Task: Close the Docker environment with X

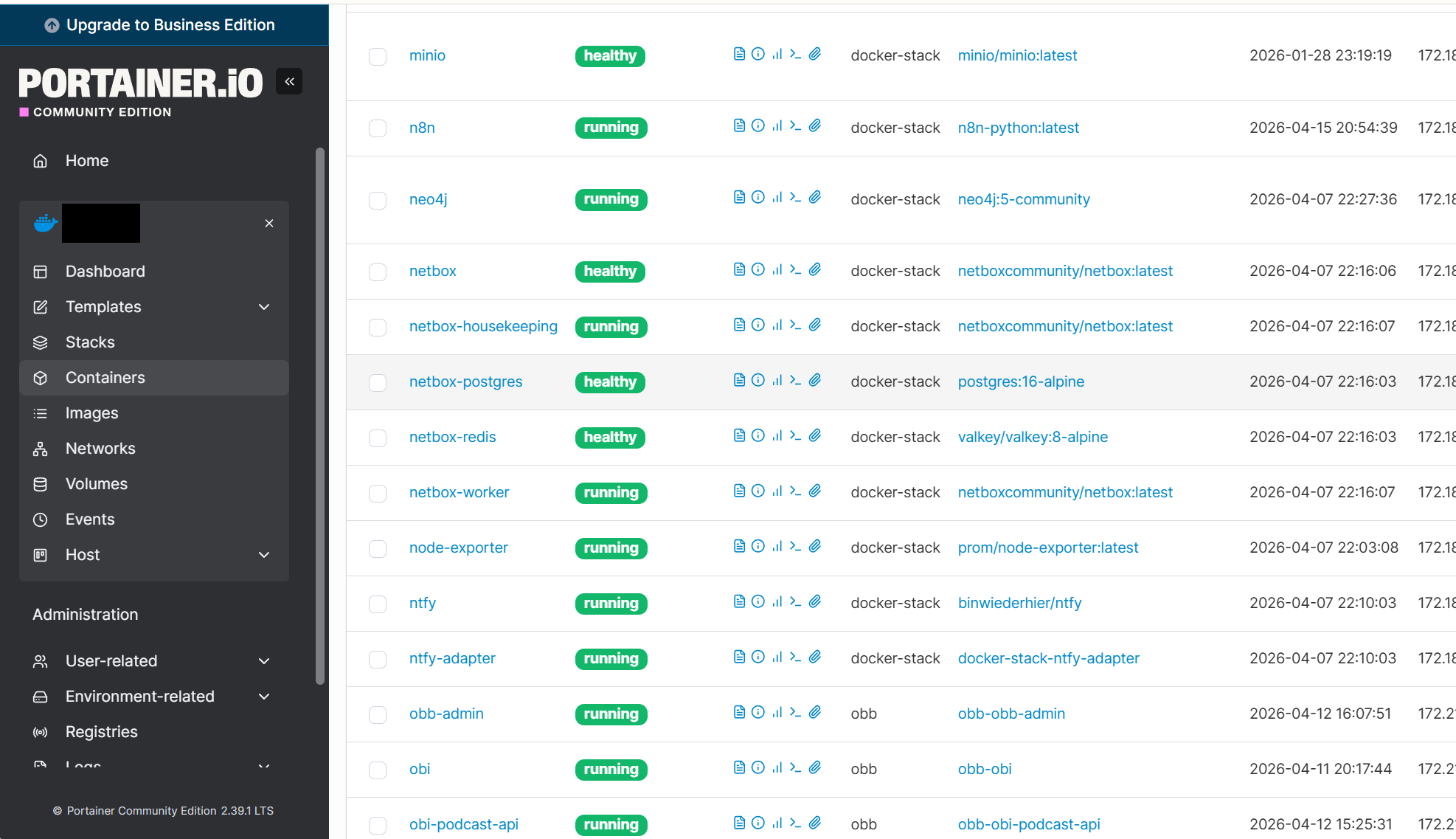Action: coord(269,223)
